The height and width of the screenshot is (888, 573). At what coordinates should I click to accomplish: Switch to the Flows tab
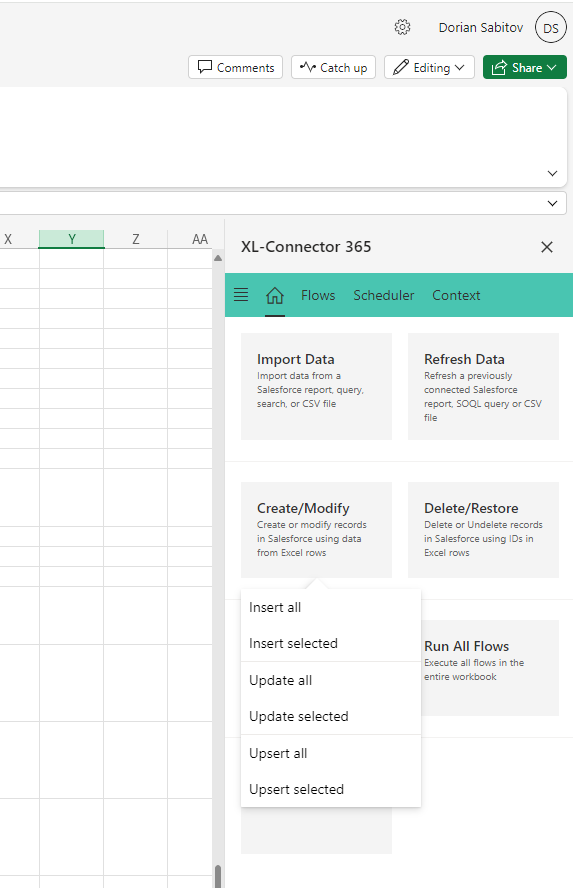pos(318,295)
